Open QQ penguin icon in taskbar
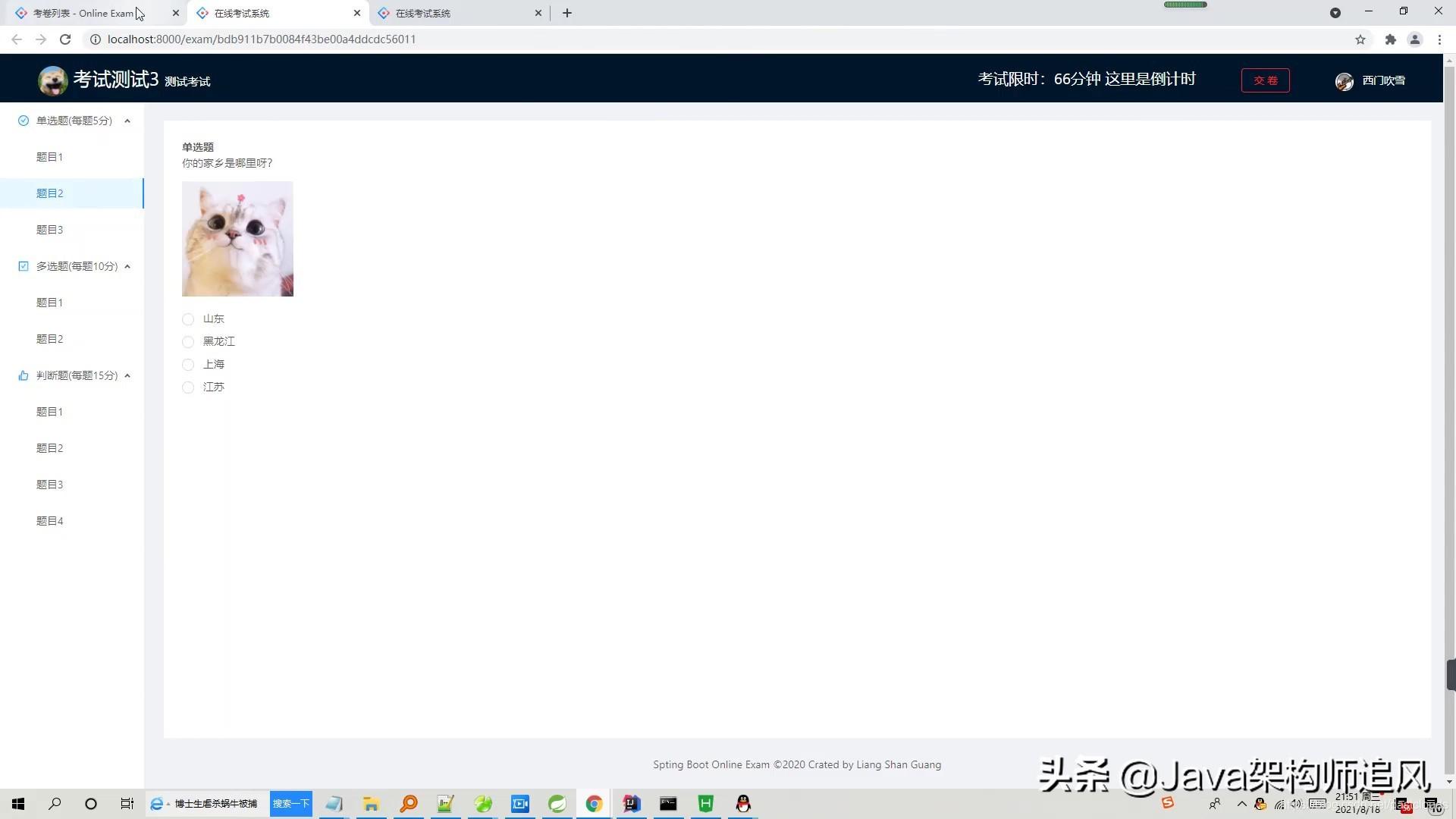The height and width of the screenshot is (819, 1456). point(743,804)
